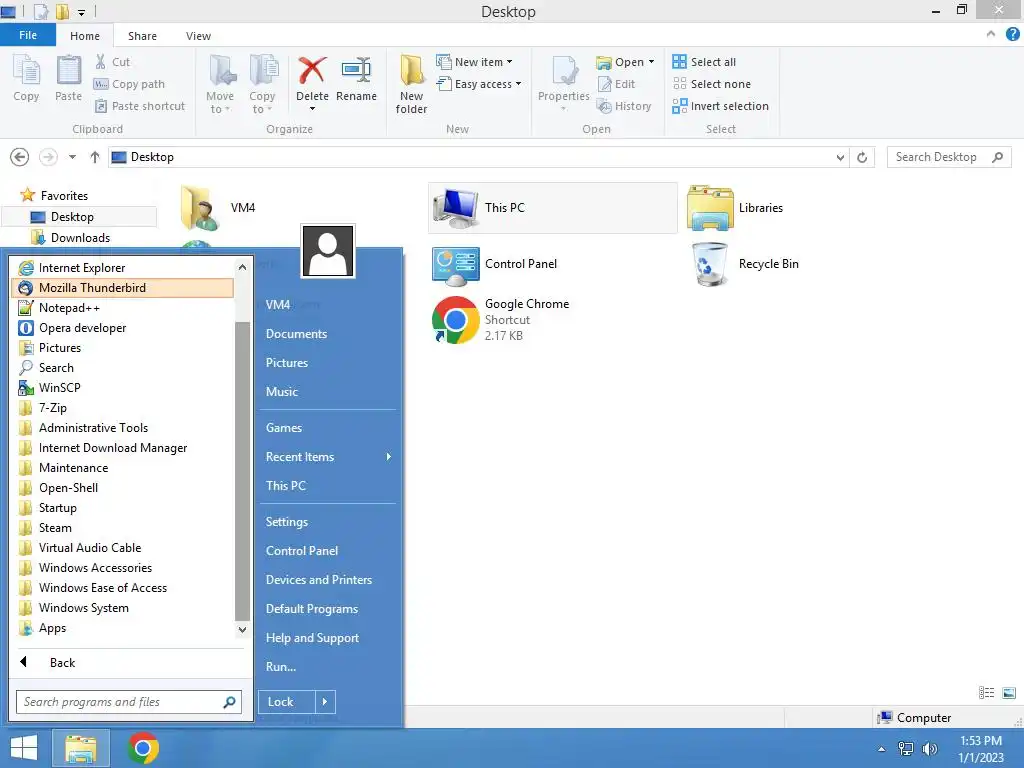The image size is (1024, 768).
Task: Open the Help question mark icon
Action: [x=1012, y=34]
